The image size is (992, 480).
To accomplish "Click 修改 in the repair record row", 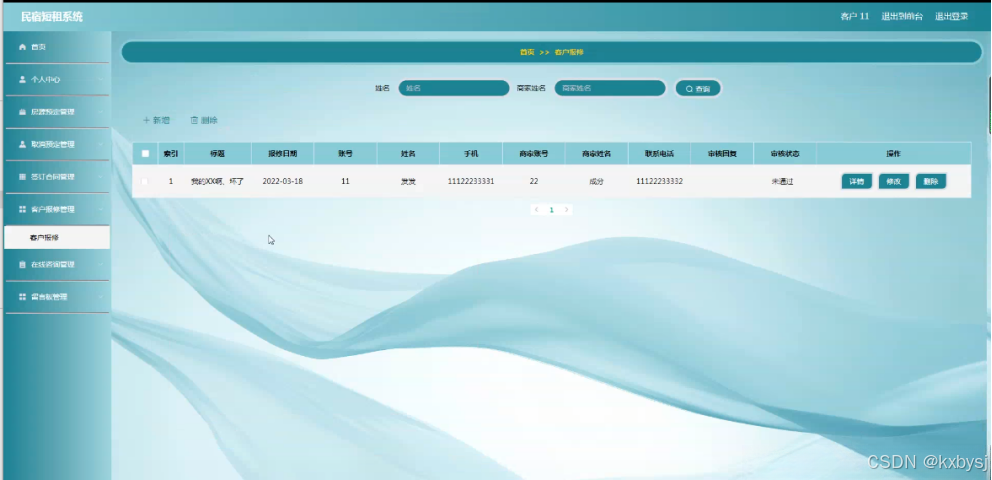I will pyautogui.click(x=894, y=182).
